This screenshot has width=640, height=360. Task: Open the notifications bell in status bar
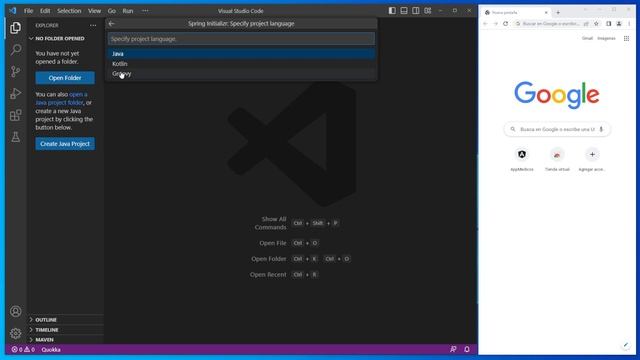[467, 349]
